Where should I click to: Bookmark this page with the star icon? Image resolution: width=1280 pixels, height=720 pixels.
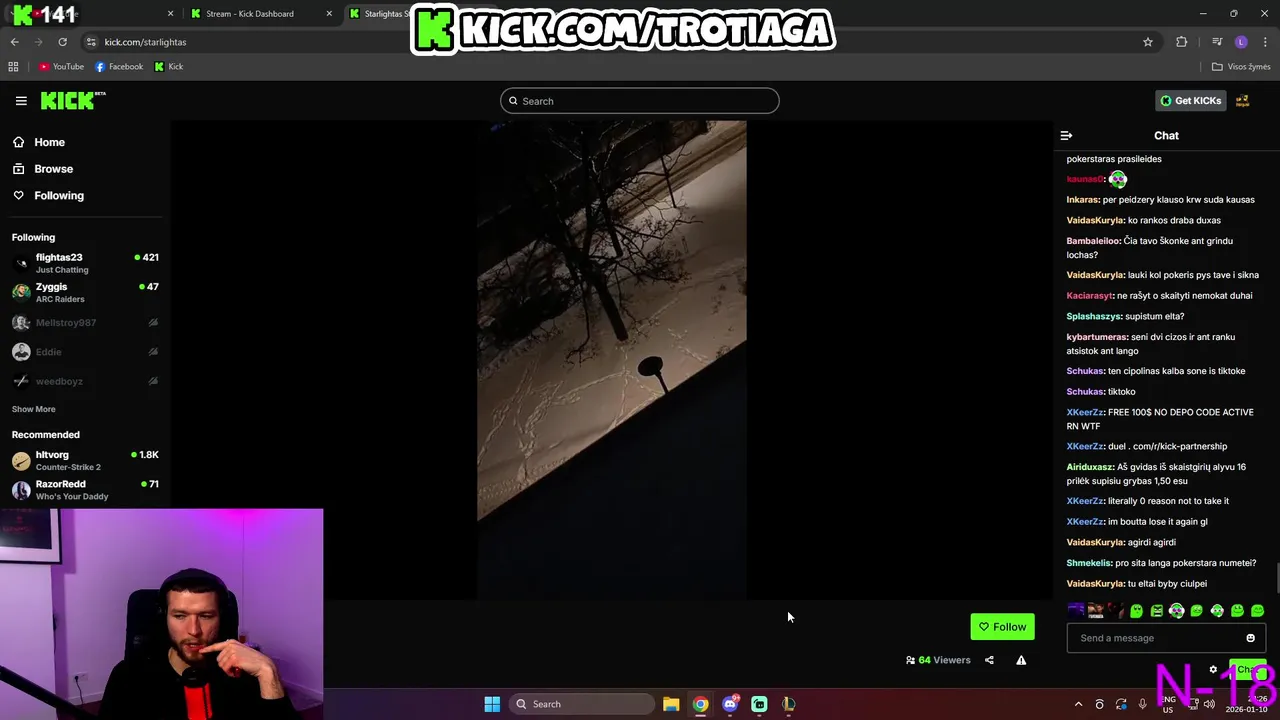click(1148, 42)
